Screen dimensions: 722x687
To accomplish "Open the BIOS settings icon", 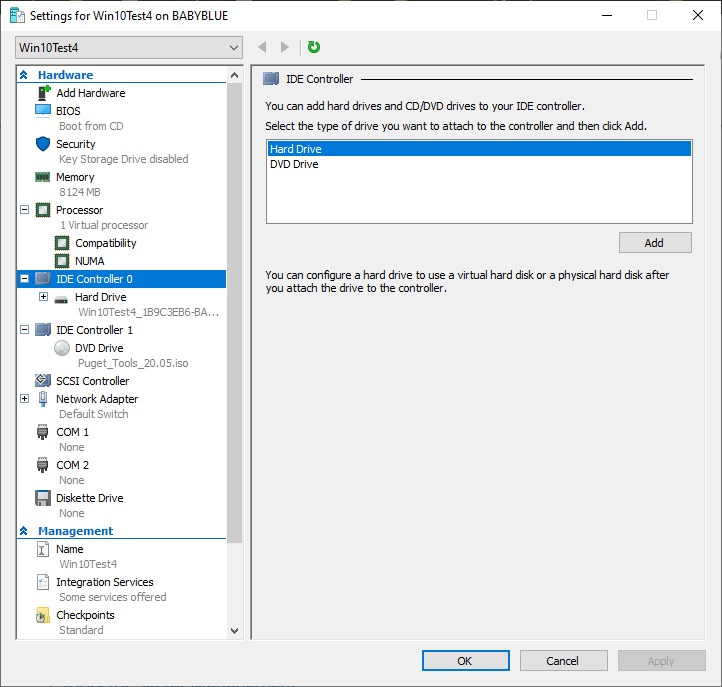I will coord(43,111).
